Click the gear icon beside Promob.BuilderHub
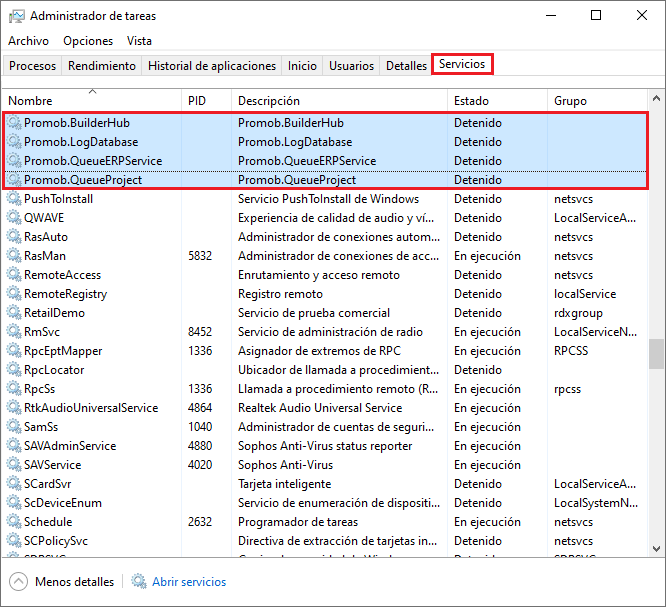 (x=14, y=123)
